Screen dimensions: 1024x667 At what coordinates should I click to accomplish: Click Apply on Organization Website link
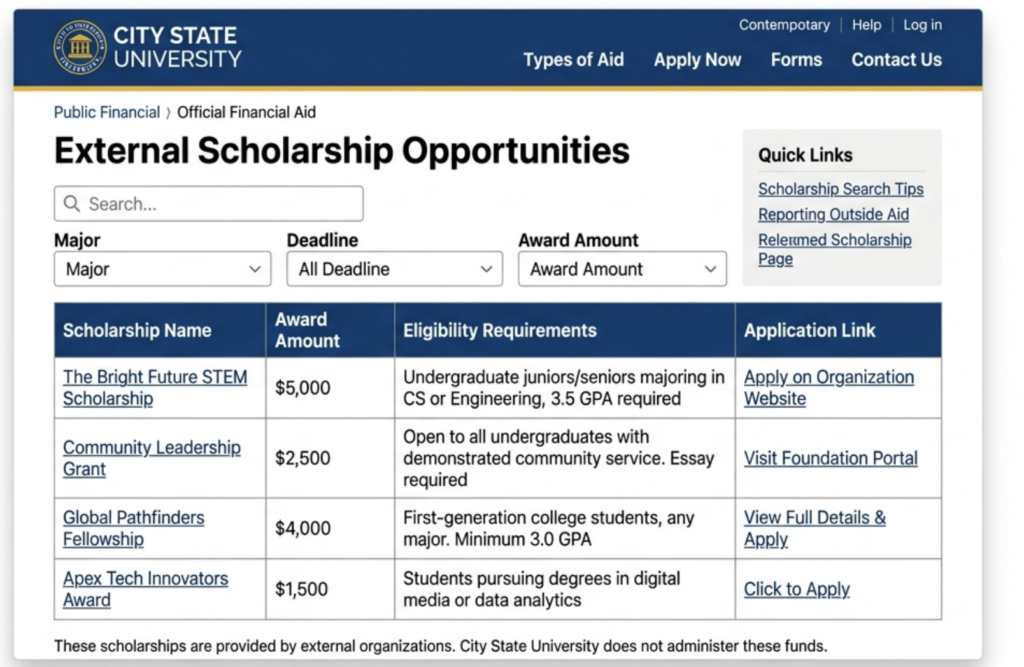tap(829, 387)
